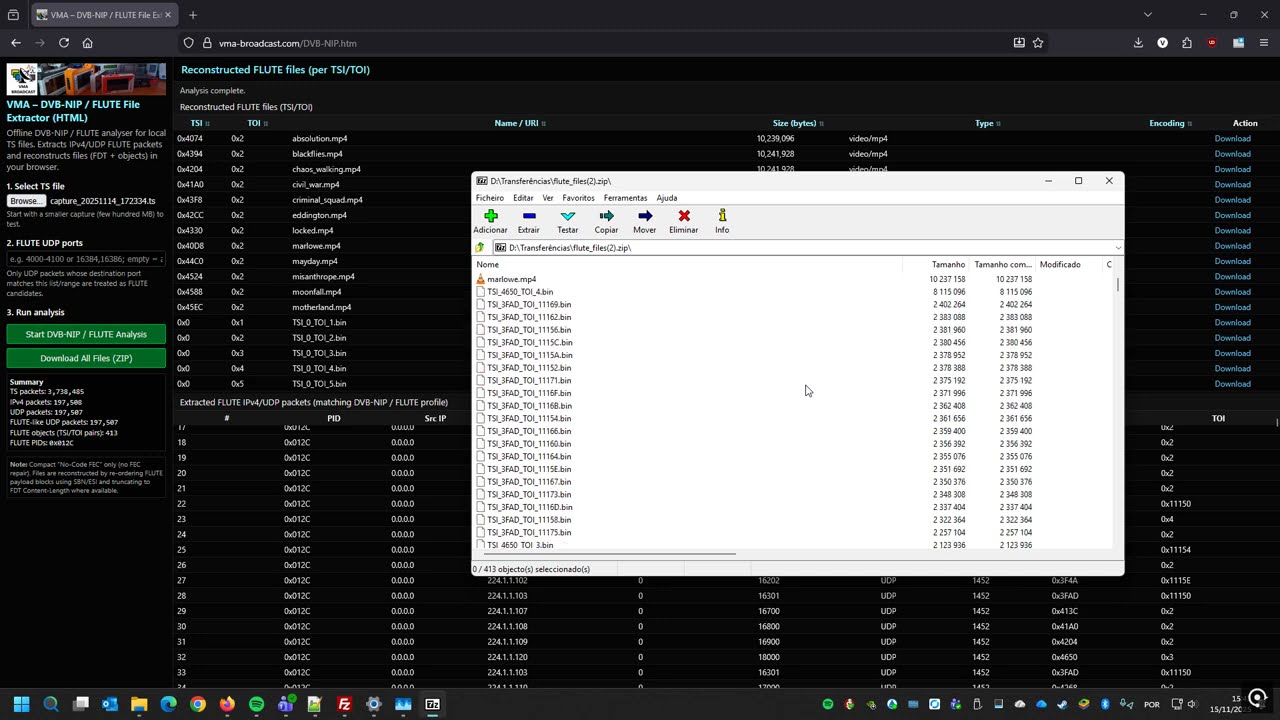This screenshot has width=1280, height=720.
Task: Sort table by Size (bytes) header
Action: click(797, 123)
